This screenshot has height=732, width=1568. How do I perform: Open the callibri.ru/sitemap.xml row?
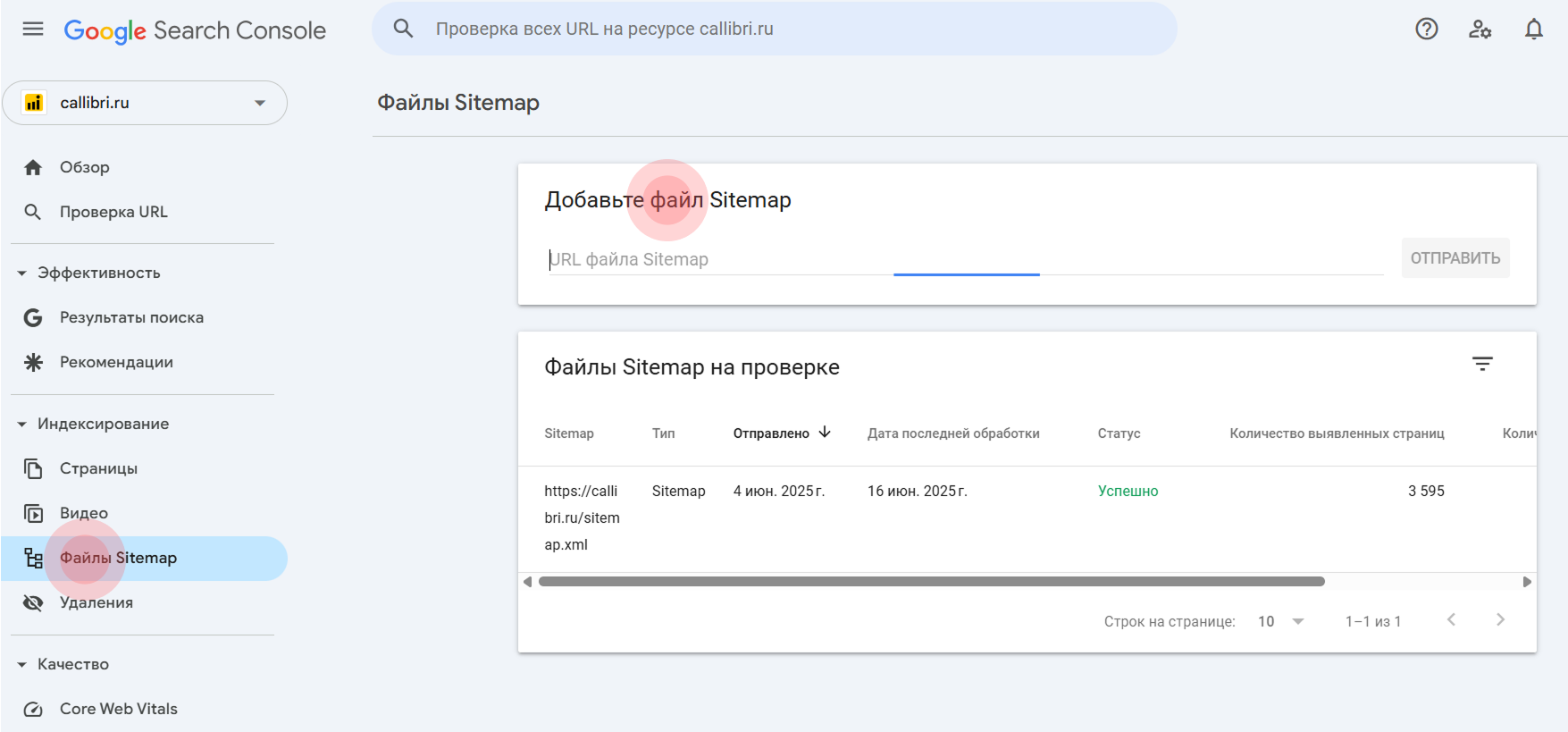coord(582,517)
